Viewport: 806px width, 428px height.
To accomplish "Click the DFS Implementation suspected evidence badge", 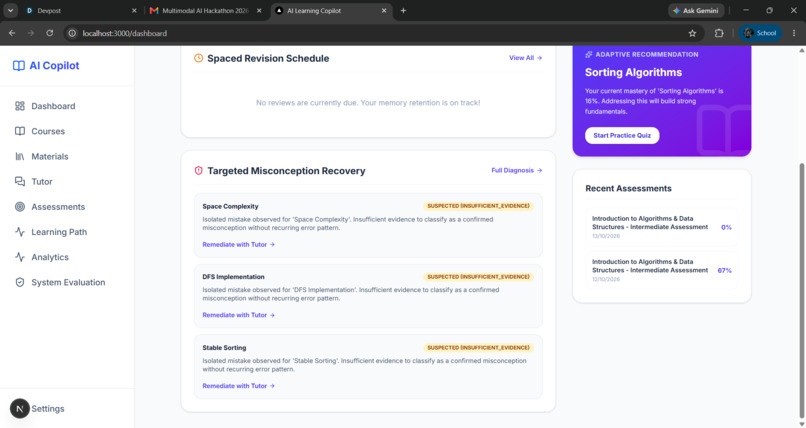I will click(479, 277).
